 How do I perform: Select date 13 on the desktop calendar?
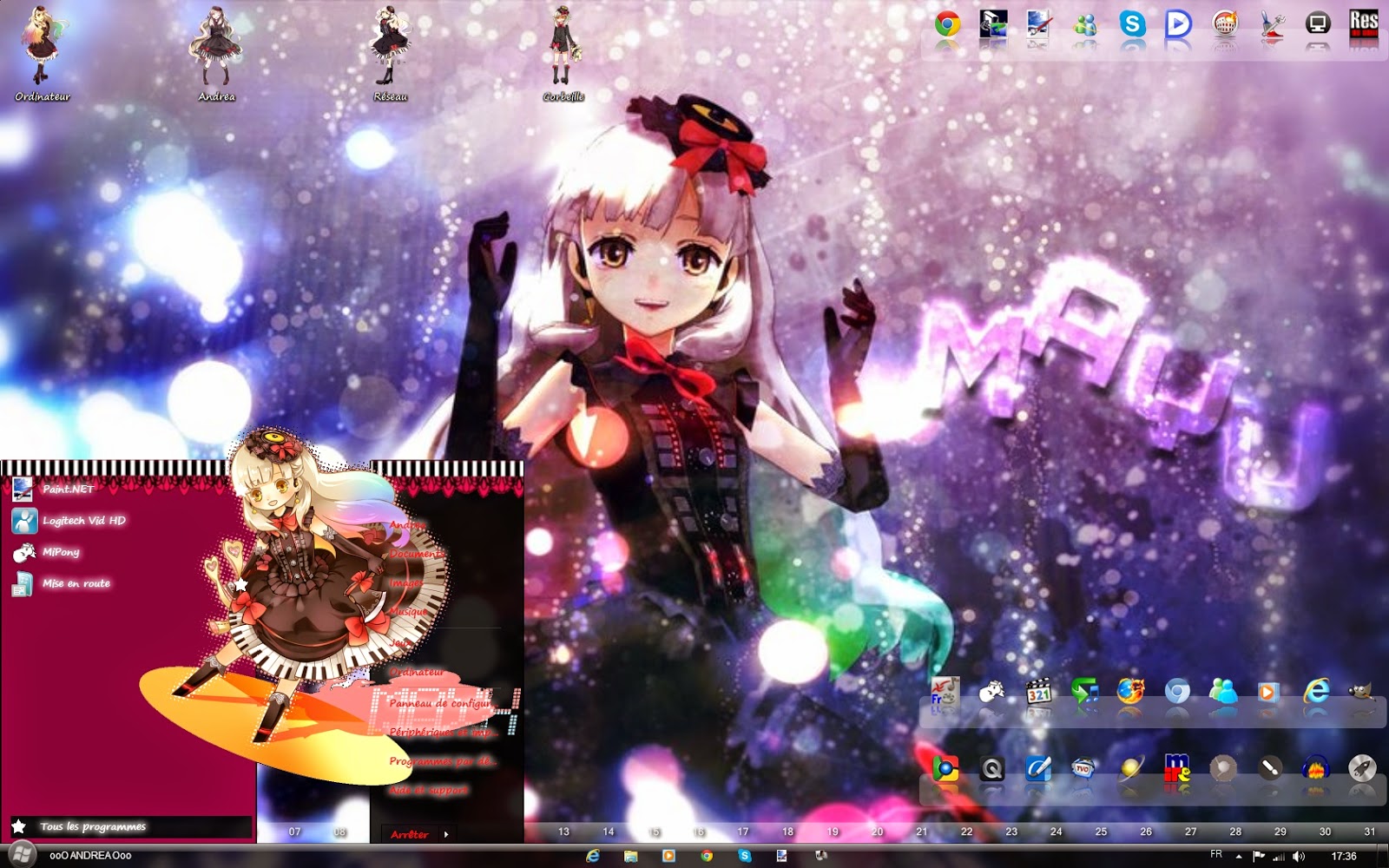point(566,831)
